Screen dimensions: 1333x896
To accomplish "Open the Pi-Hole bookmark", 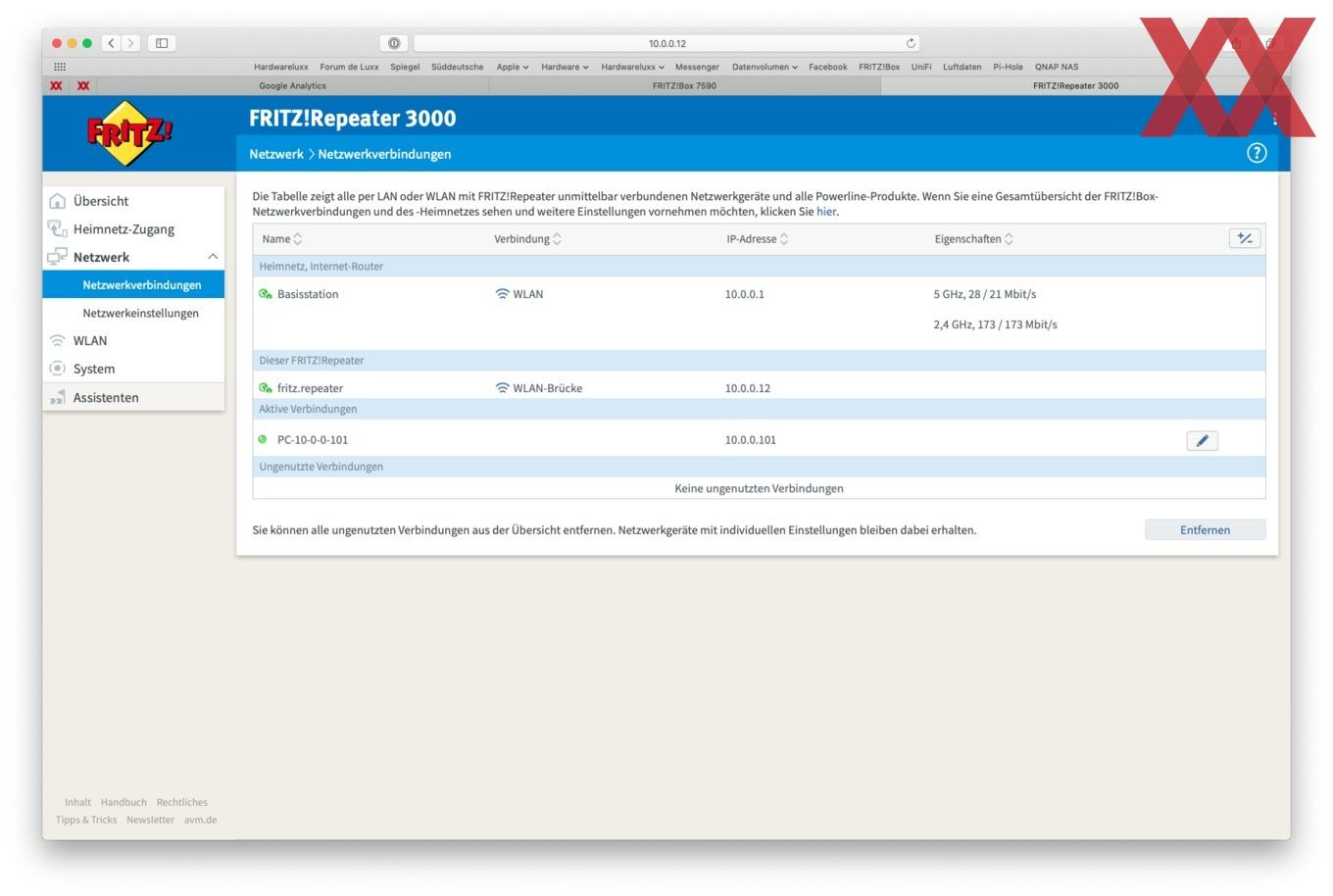I will 1008,67.
